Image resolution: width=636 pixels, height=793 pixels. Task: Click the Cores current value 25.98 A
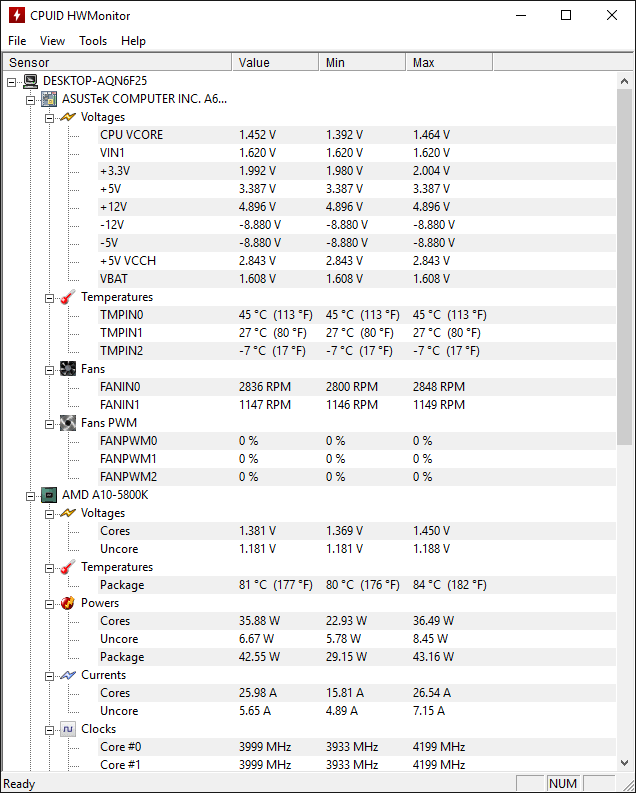pos(258,693)
